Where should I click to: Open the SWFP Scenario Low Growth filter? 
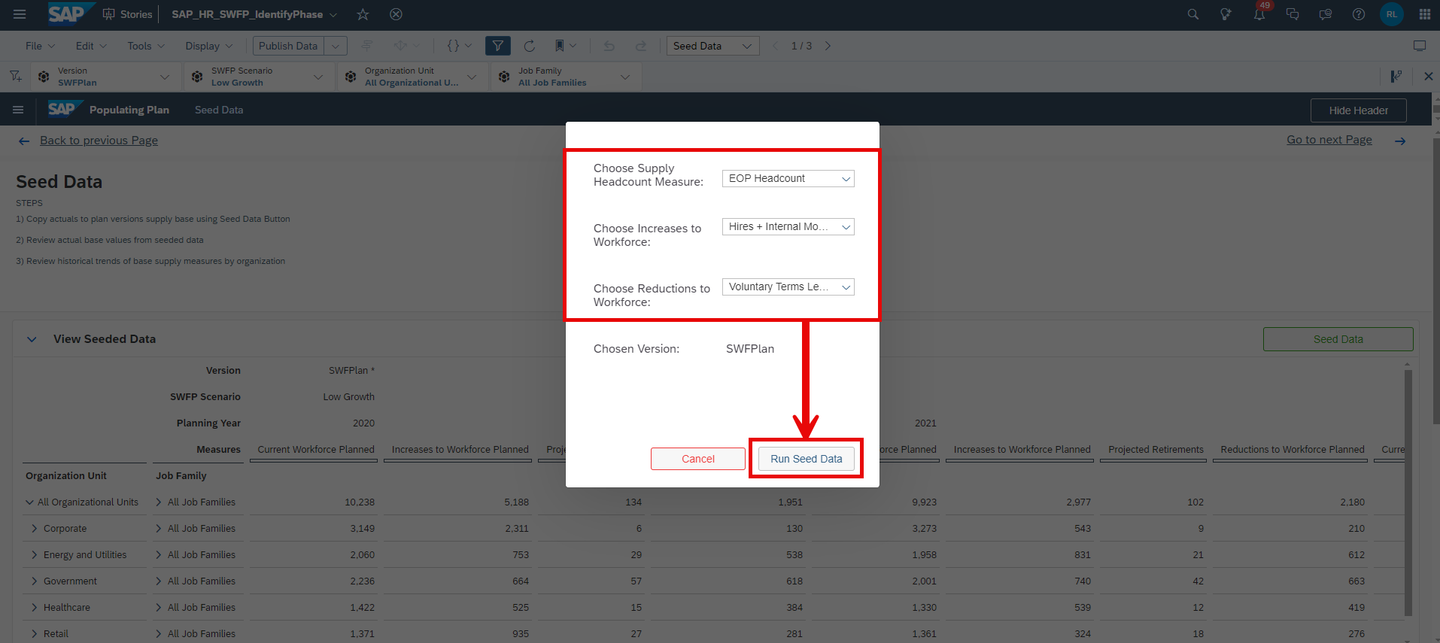coord(258,77)
